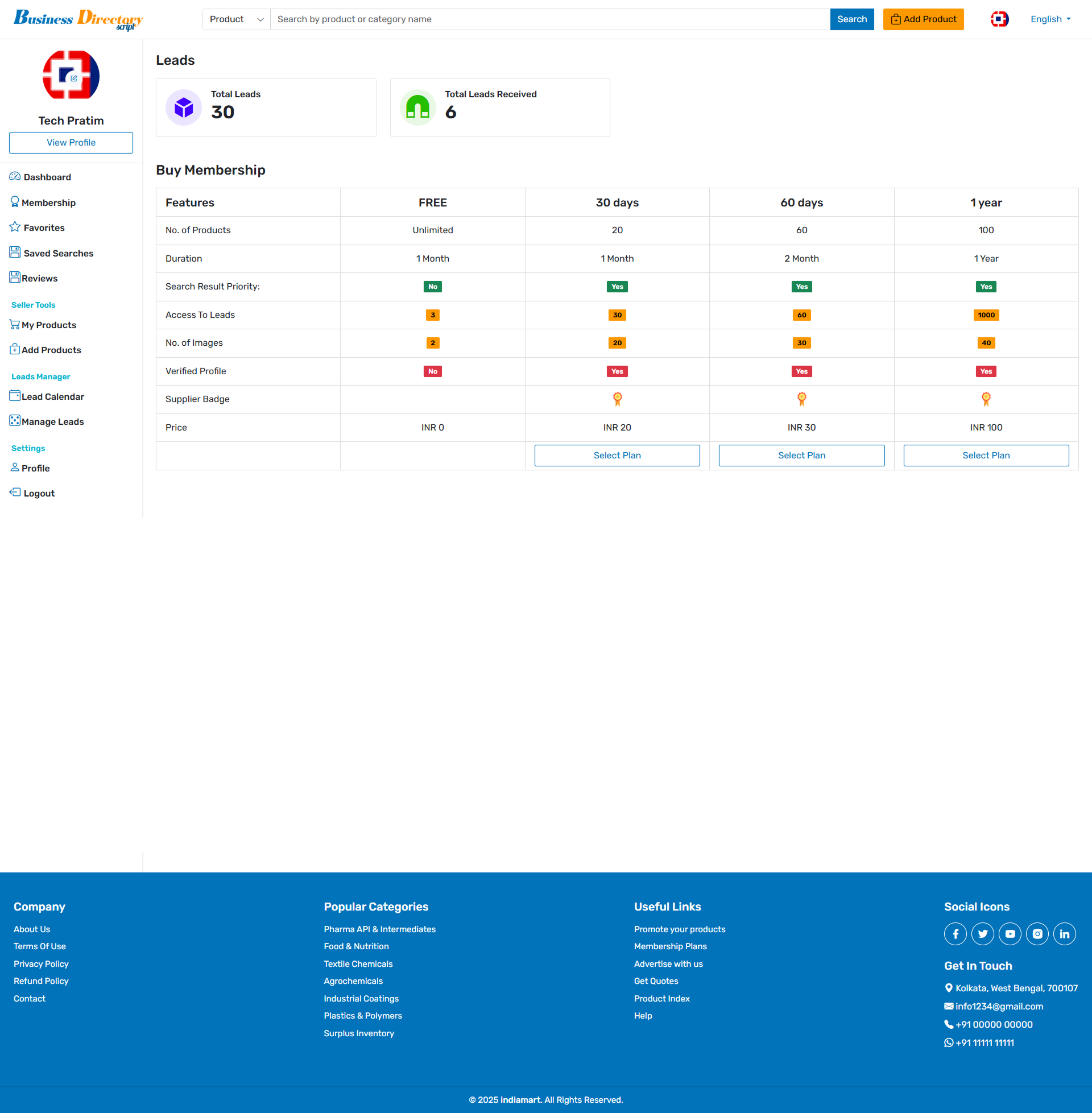The width and height of the screenshot is (1092, 1113).
Task: Open Lead Calendar from sidebar
Action: click(x=52, y=396)
